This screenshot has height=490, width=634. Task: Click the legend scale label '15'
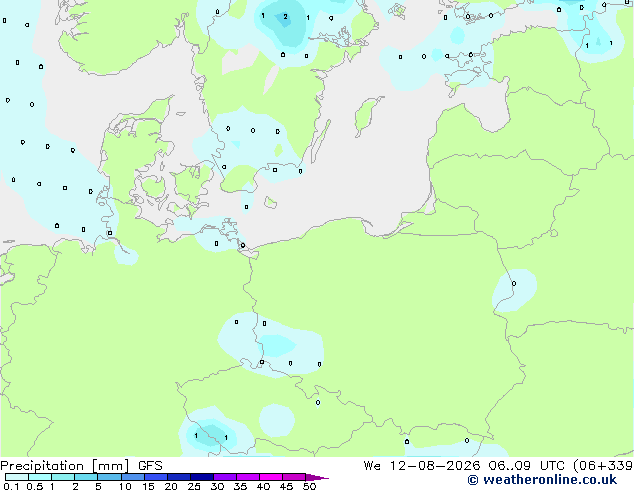[148, 486]
